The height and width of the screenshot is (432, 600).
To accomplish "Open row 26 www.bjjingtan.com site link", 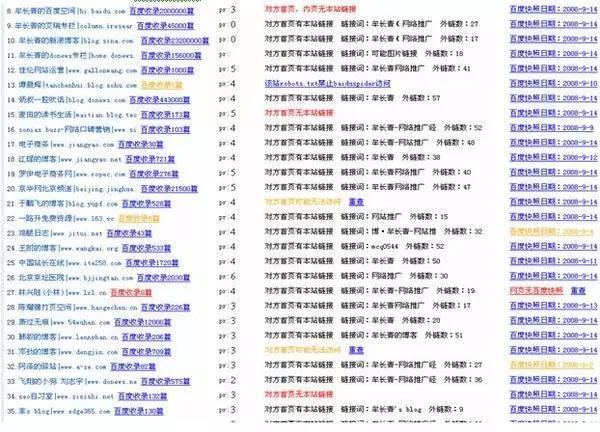I will (76, 278).
